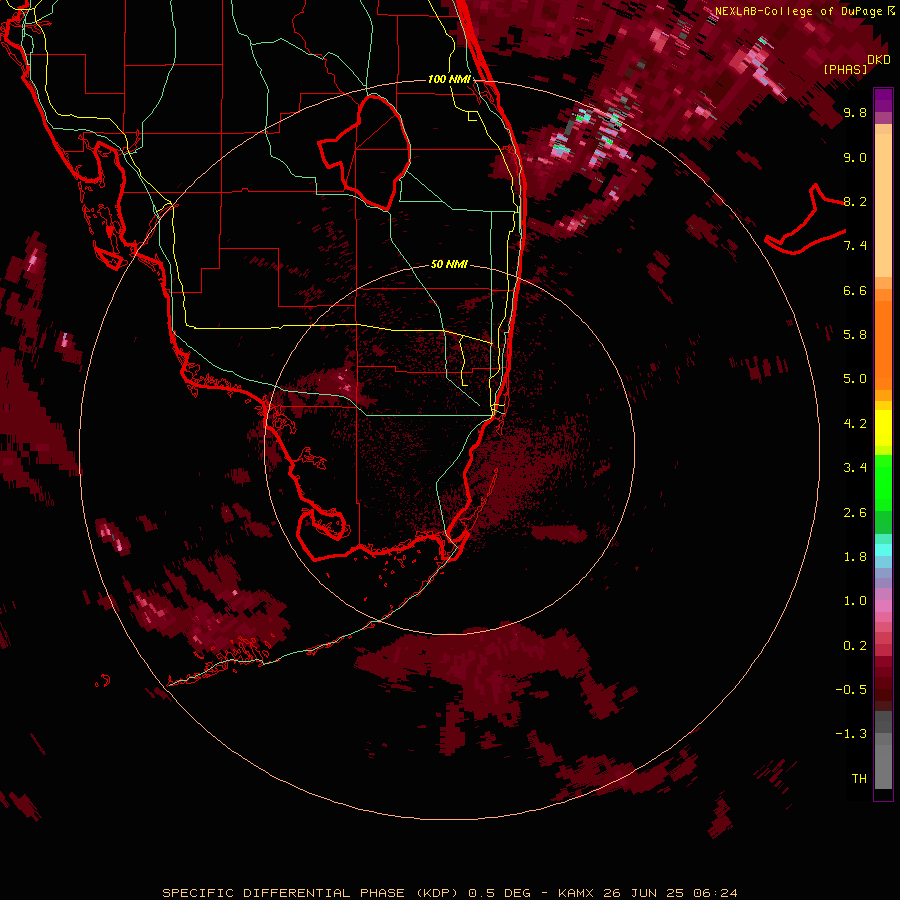900x900 pixels.
Task: Click the TH threshold label
Action: (859, 779)
